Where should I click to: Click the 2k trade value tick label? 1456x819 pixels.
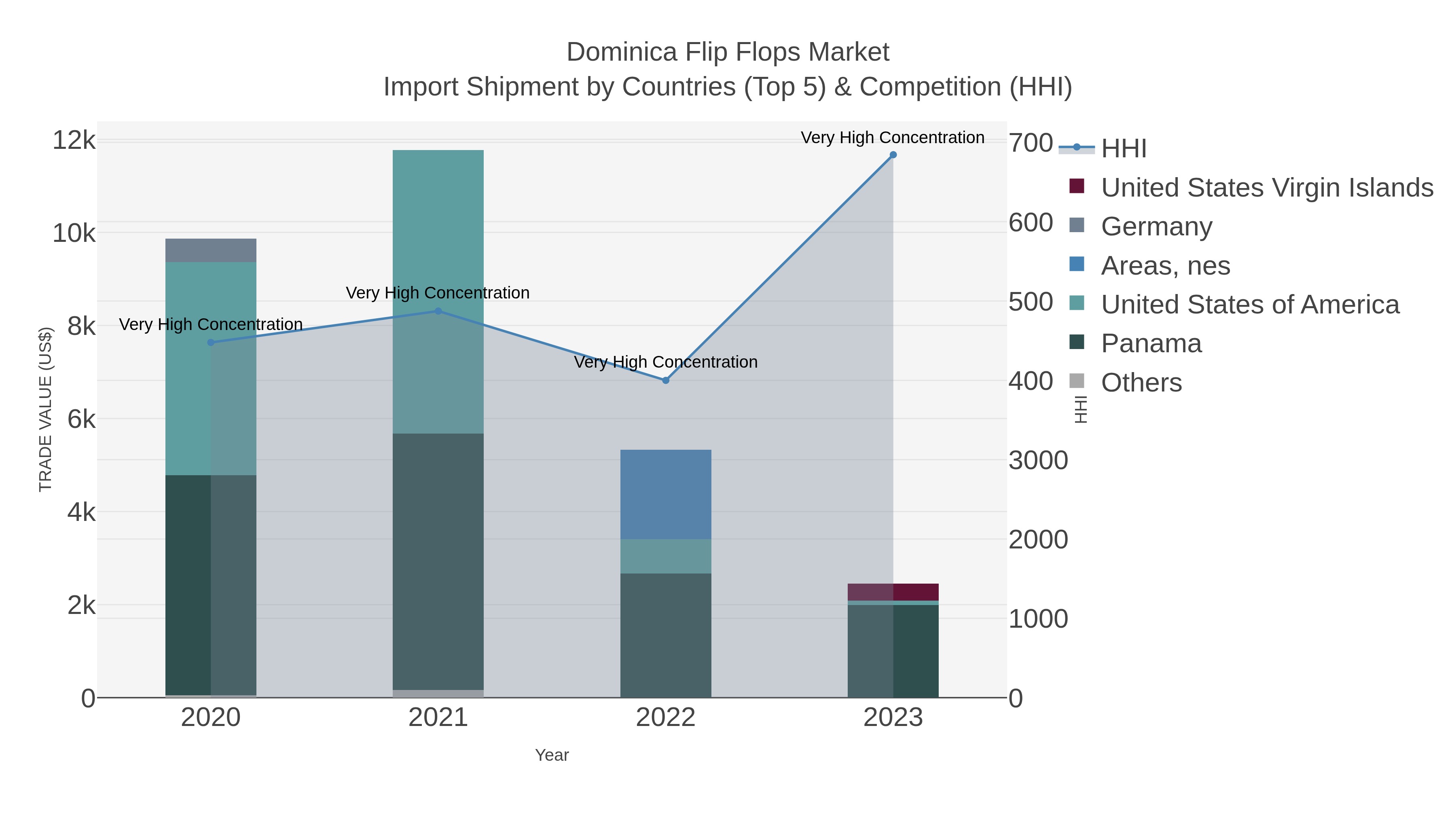[x=81, y=605]
